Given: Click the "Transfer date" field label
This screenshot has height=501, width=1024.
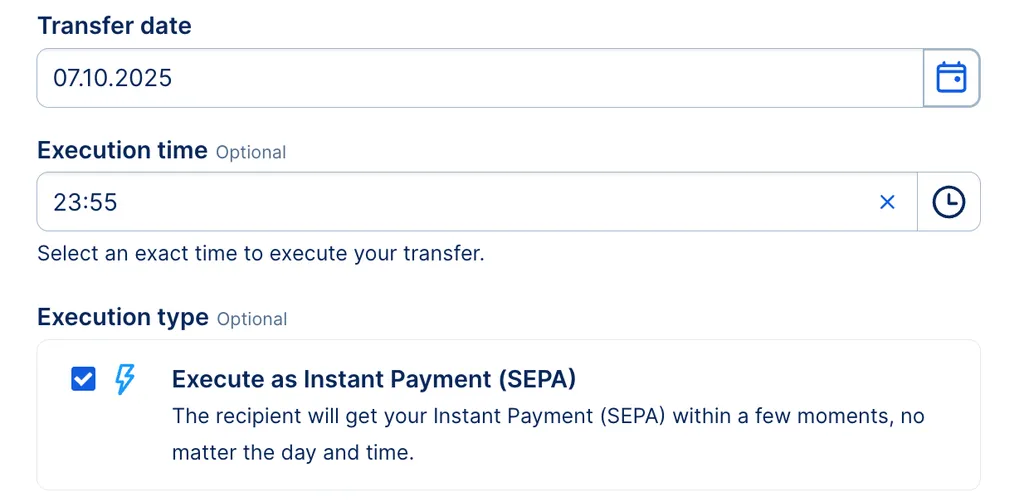Looking at the screenshot, I should (114, 26).
